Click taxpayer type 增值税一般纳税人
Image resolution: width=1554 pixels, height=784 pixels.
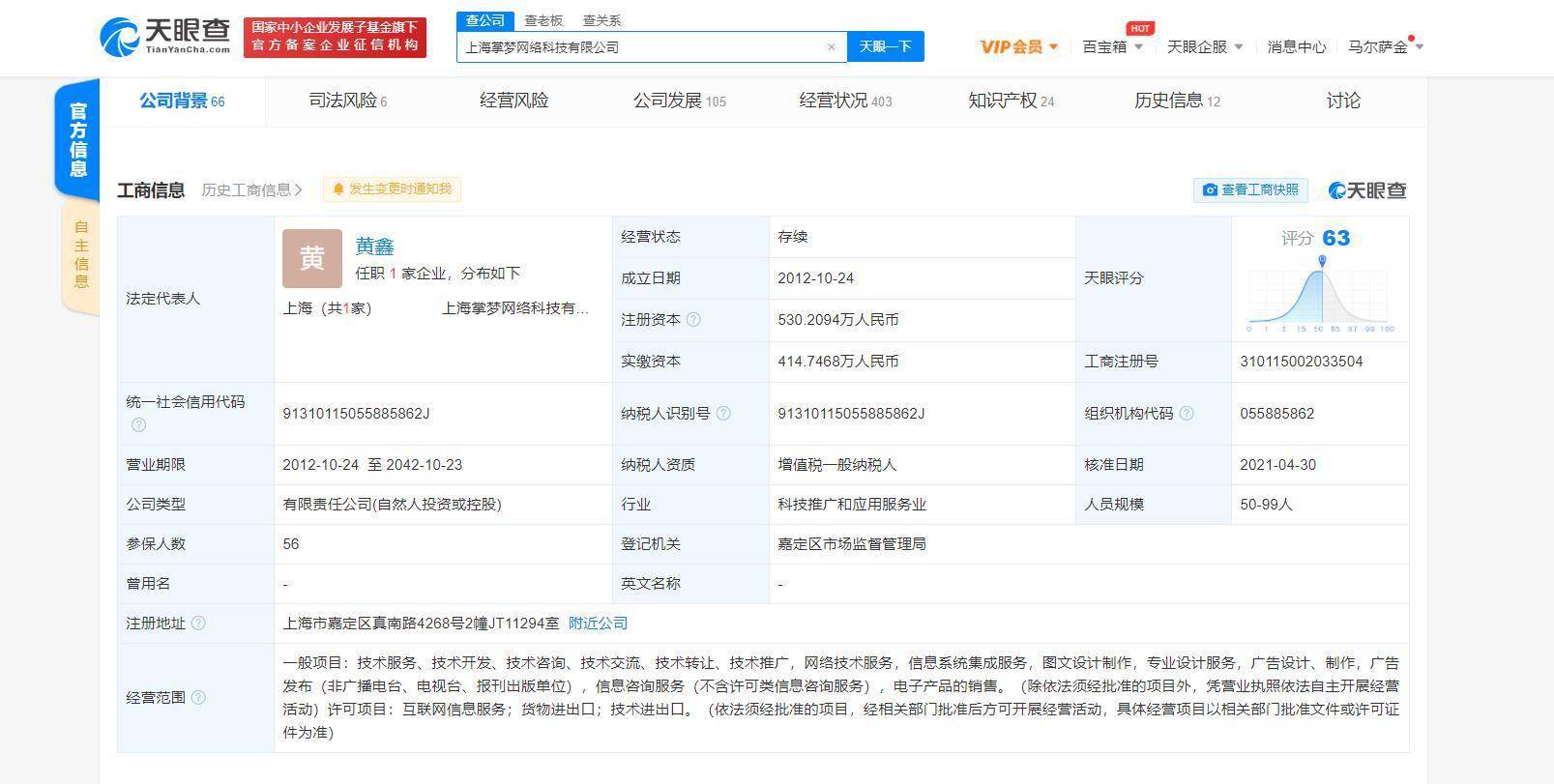[x=836, y=465]
